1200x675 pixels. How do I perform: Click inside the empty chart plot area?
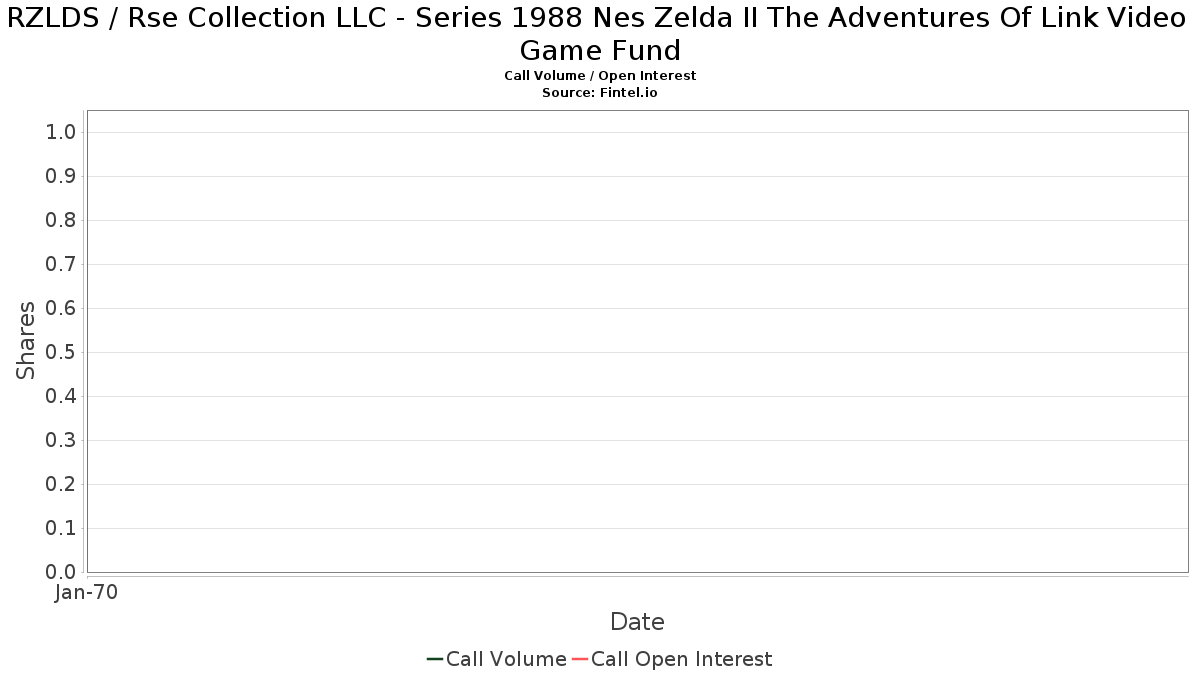pos(637,340)
